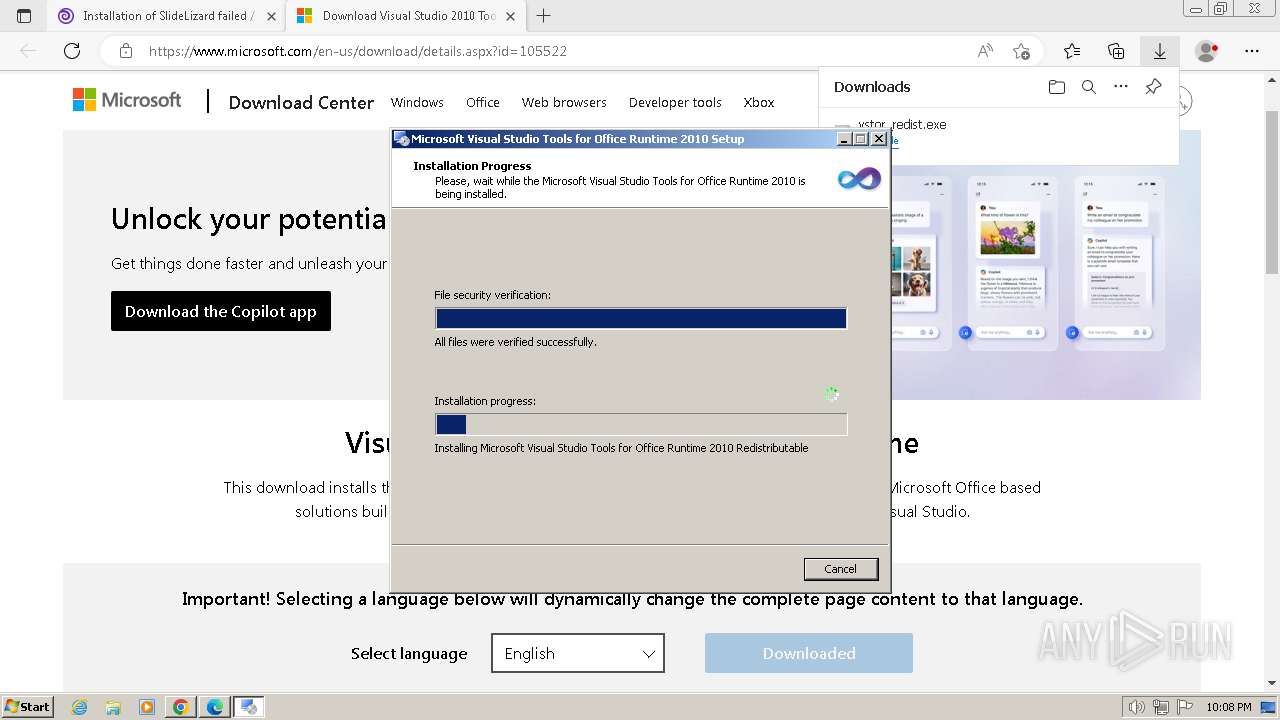Select the setup installer taskbar button
The image size is (1280, 720).
[249, 707]
